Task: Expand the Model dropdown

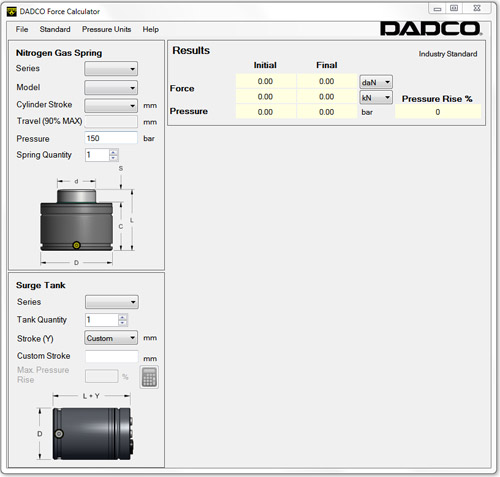Action: tap(111, 88)
